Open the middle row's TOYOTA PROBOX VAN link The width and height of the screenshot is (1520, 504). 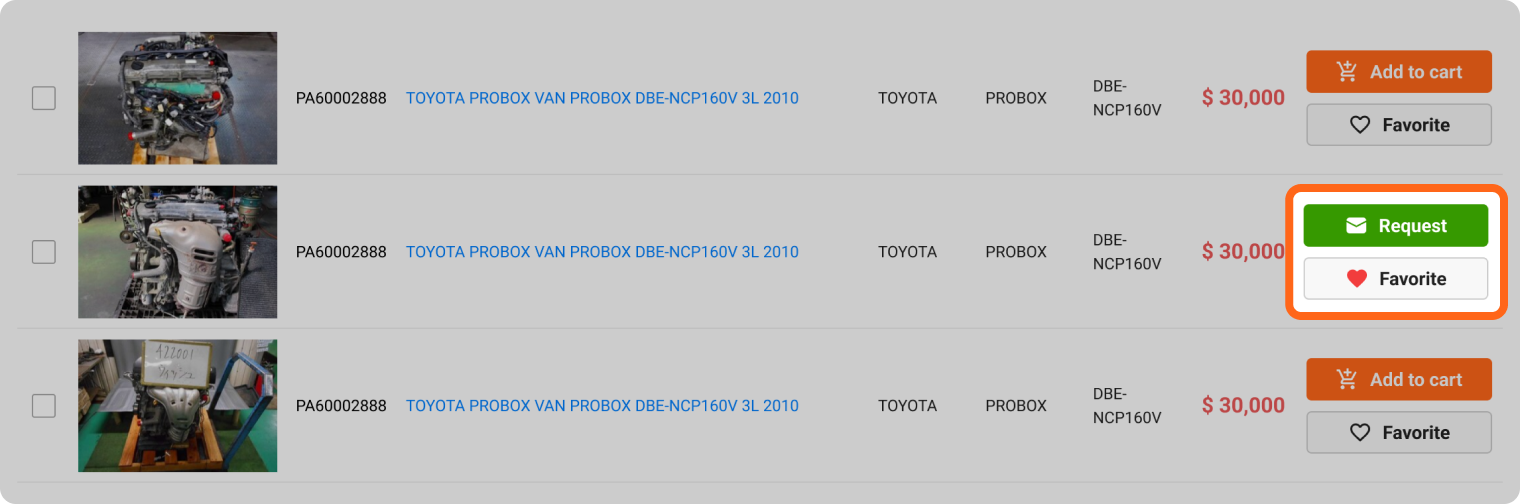pyautogui.click(x=602, y=252)
